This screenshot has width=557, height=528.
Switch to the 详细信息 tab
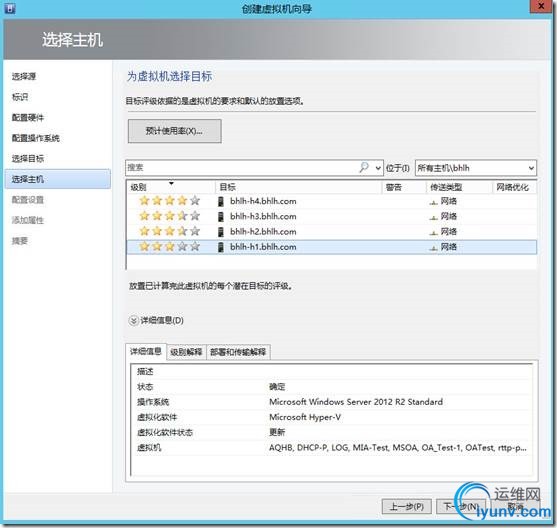(x=146, y=352)
